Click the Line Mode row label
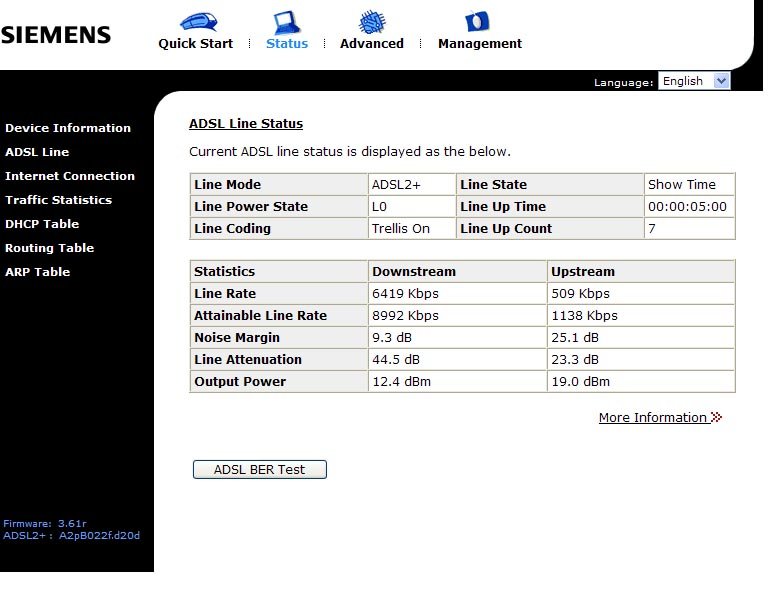The height and width of the screenshot is (596, 782). tap(227, 185)
